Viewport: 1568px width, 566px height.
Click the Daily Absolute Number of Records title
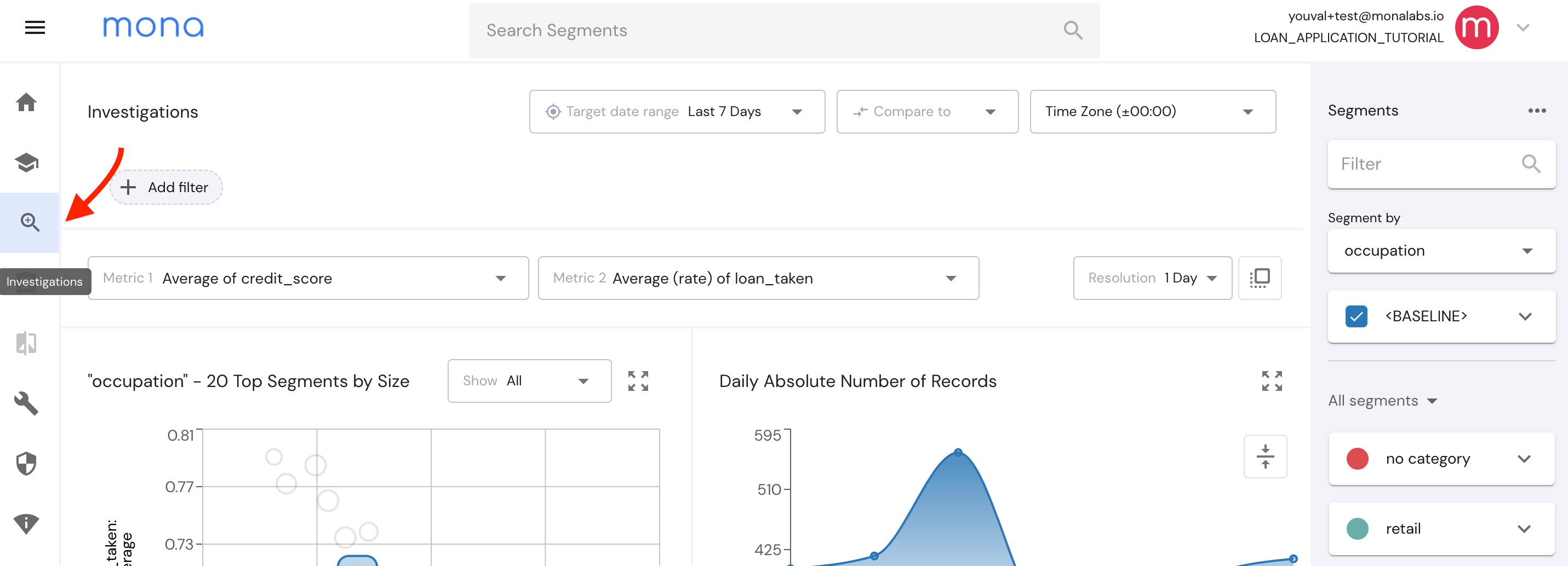[857, 381]
